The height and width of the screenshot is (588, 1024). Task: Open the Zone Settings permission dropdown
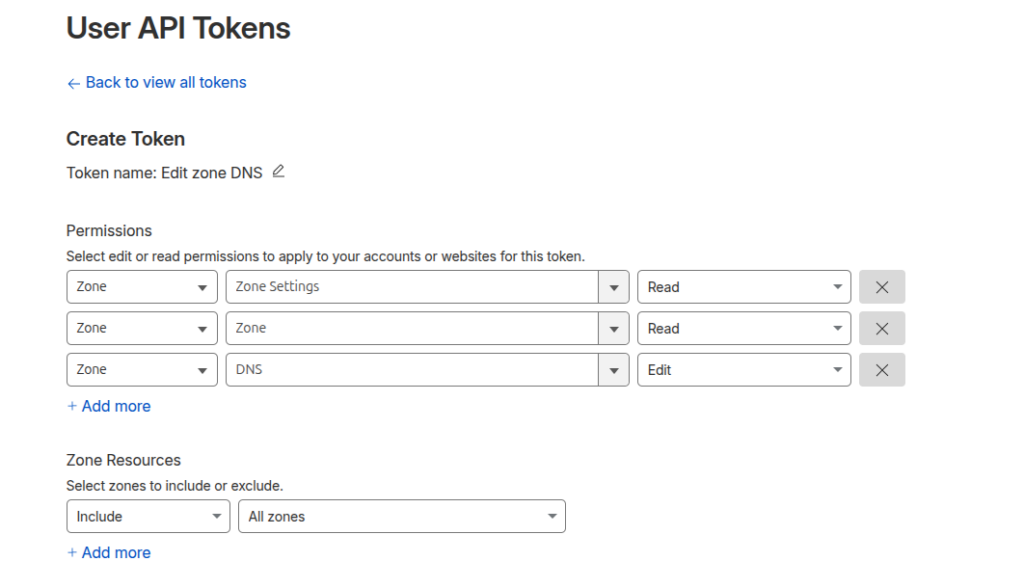coord(613,287)
